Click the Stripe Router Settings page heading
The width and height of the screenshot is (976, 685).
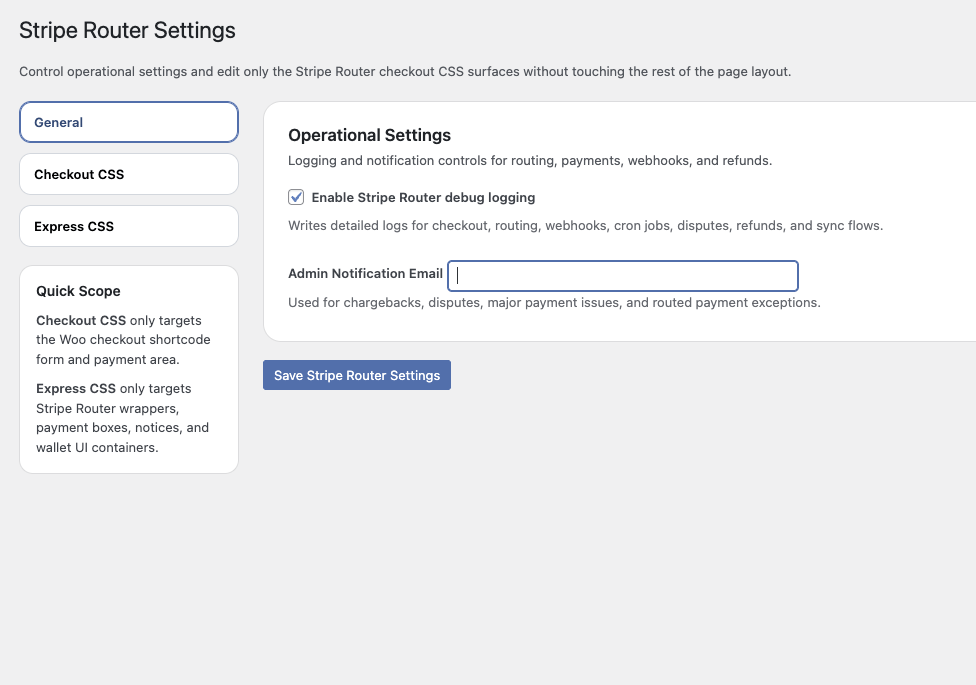(127, 30)
